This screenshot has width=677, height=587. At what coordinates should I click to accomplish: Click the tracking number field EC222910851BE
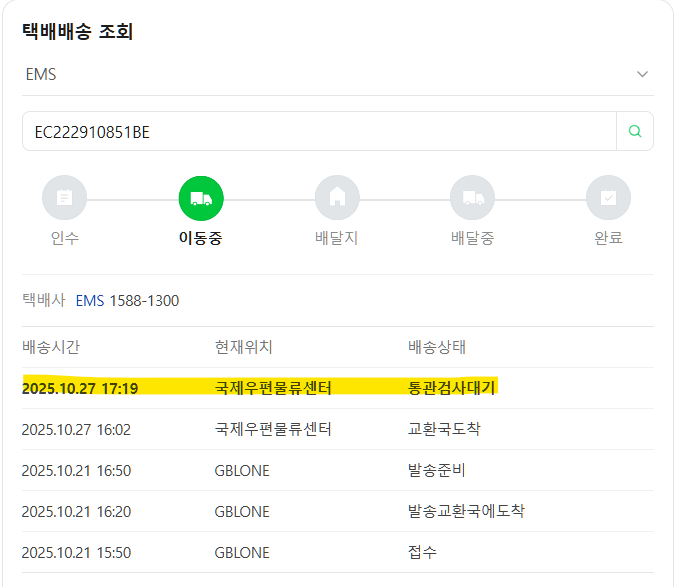click(x=318, y=132)
